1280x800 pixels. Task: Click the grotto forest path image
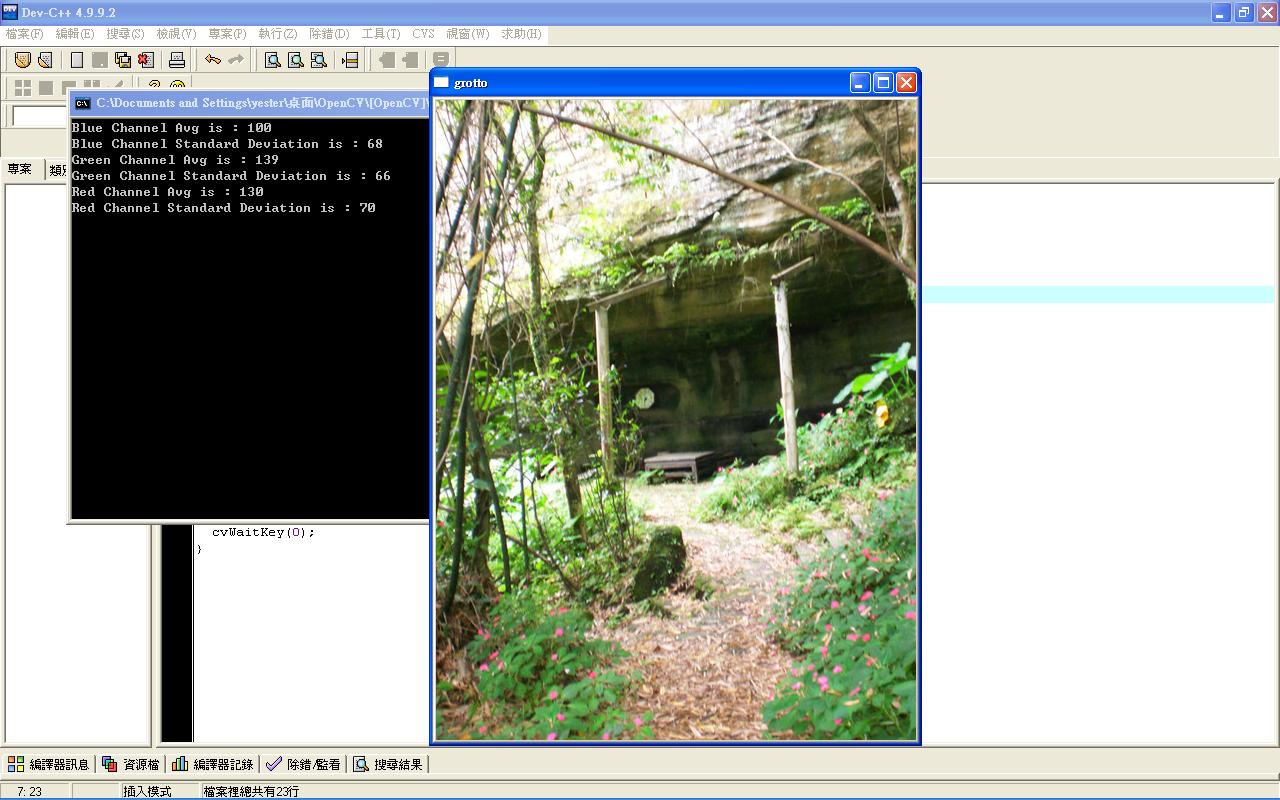[675, 419]
